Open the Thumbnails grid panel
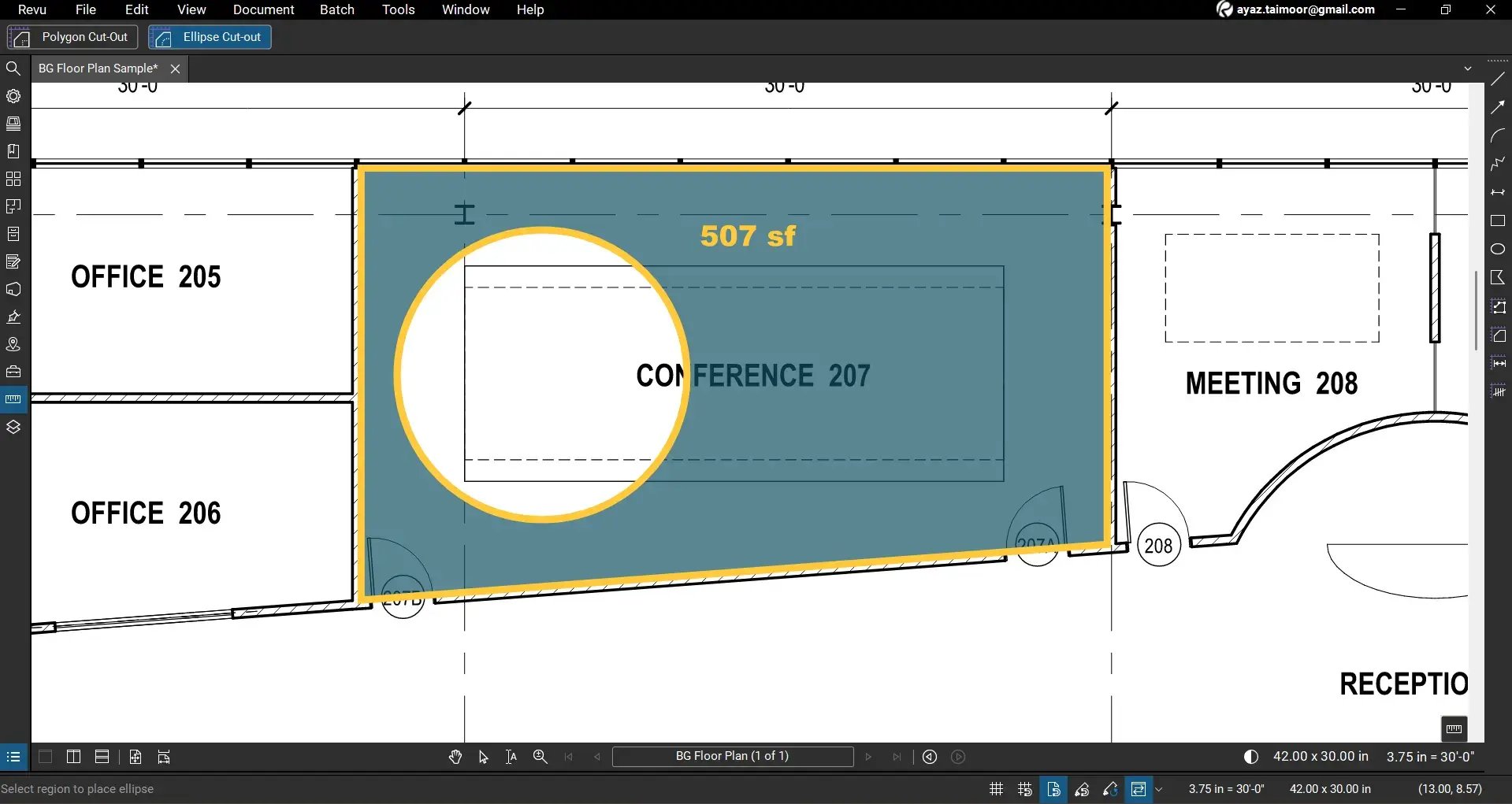This screenshot has width=1512, height=804. coord(13,179)
